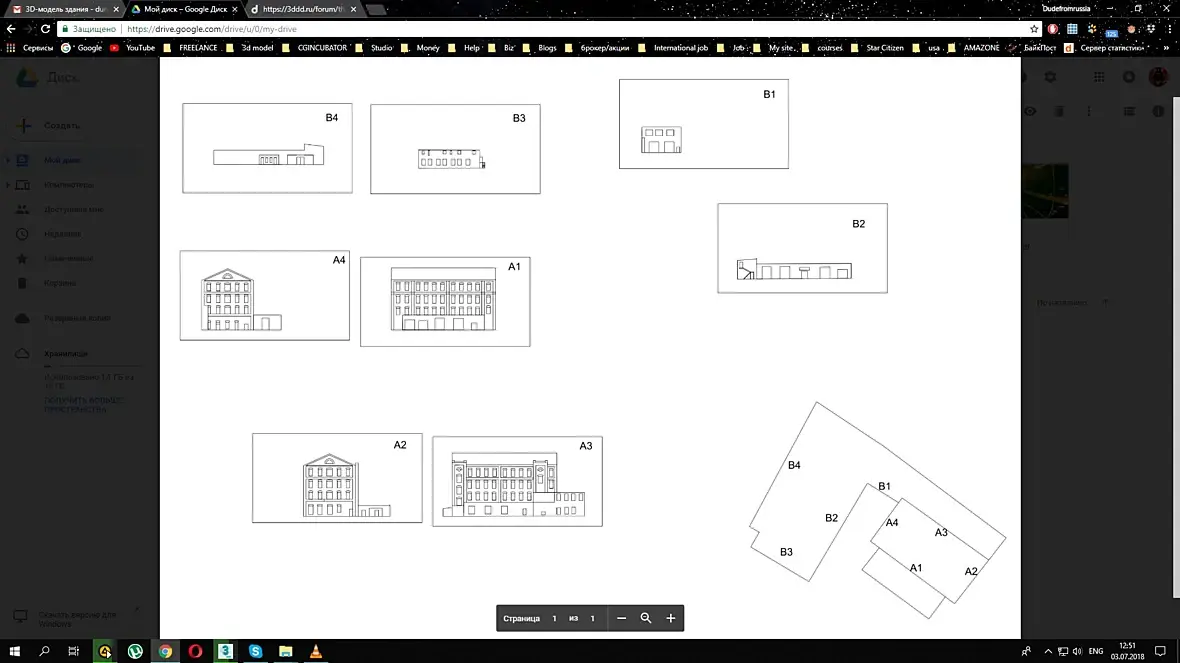The width and height of the screenshot is (1180, 663).
Task: Open Task View in the taskbar
Action: (73, 651)
